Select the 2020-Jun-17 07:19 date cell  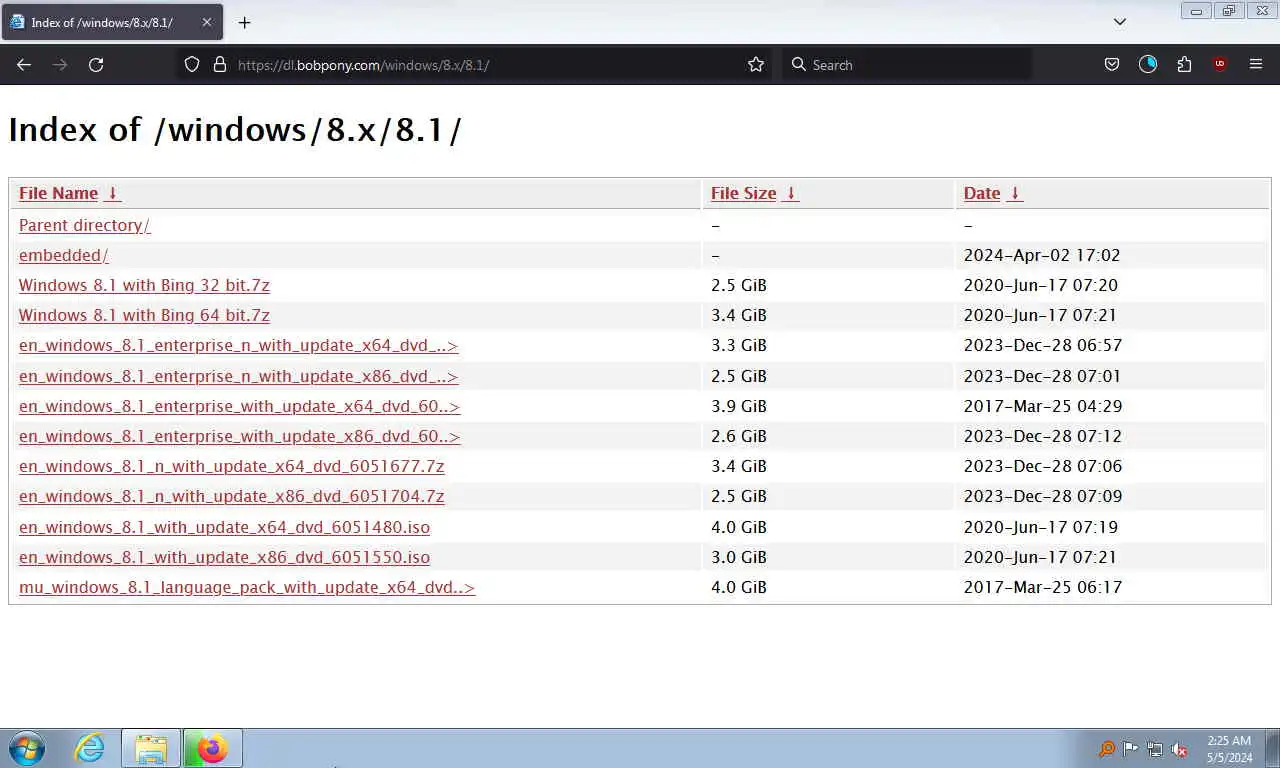coord(1041,527)
